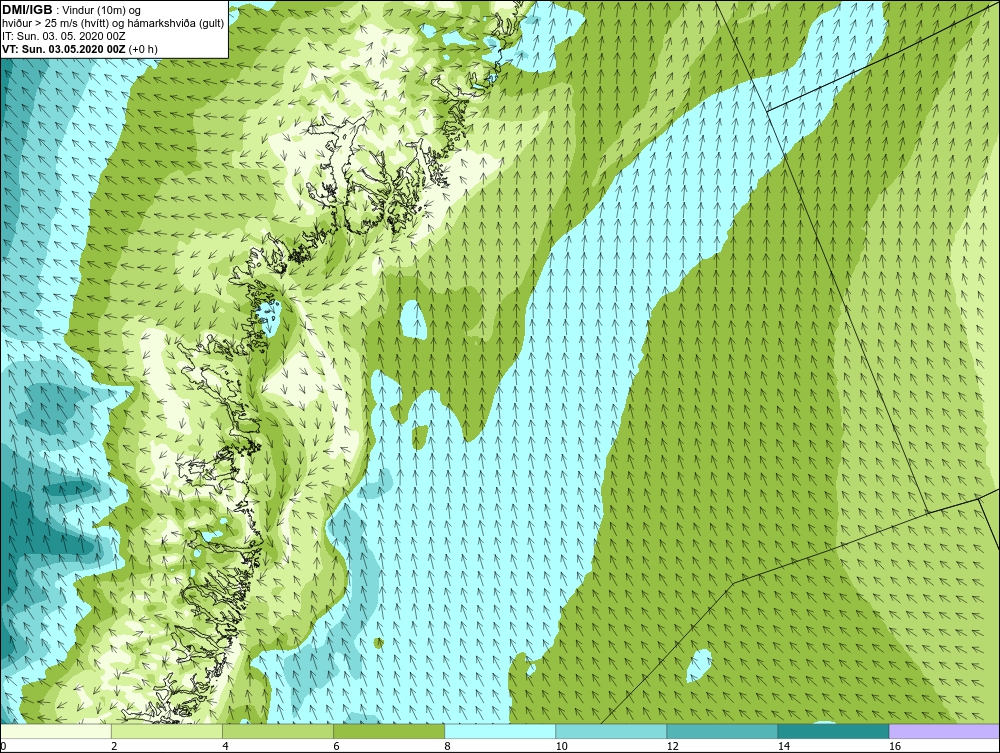Click the legend label '2'

tap(114, 747)
